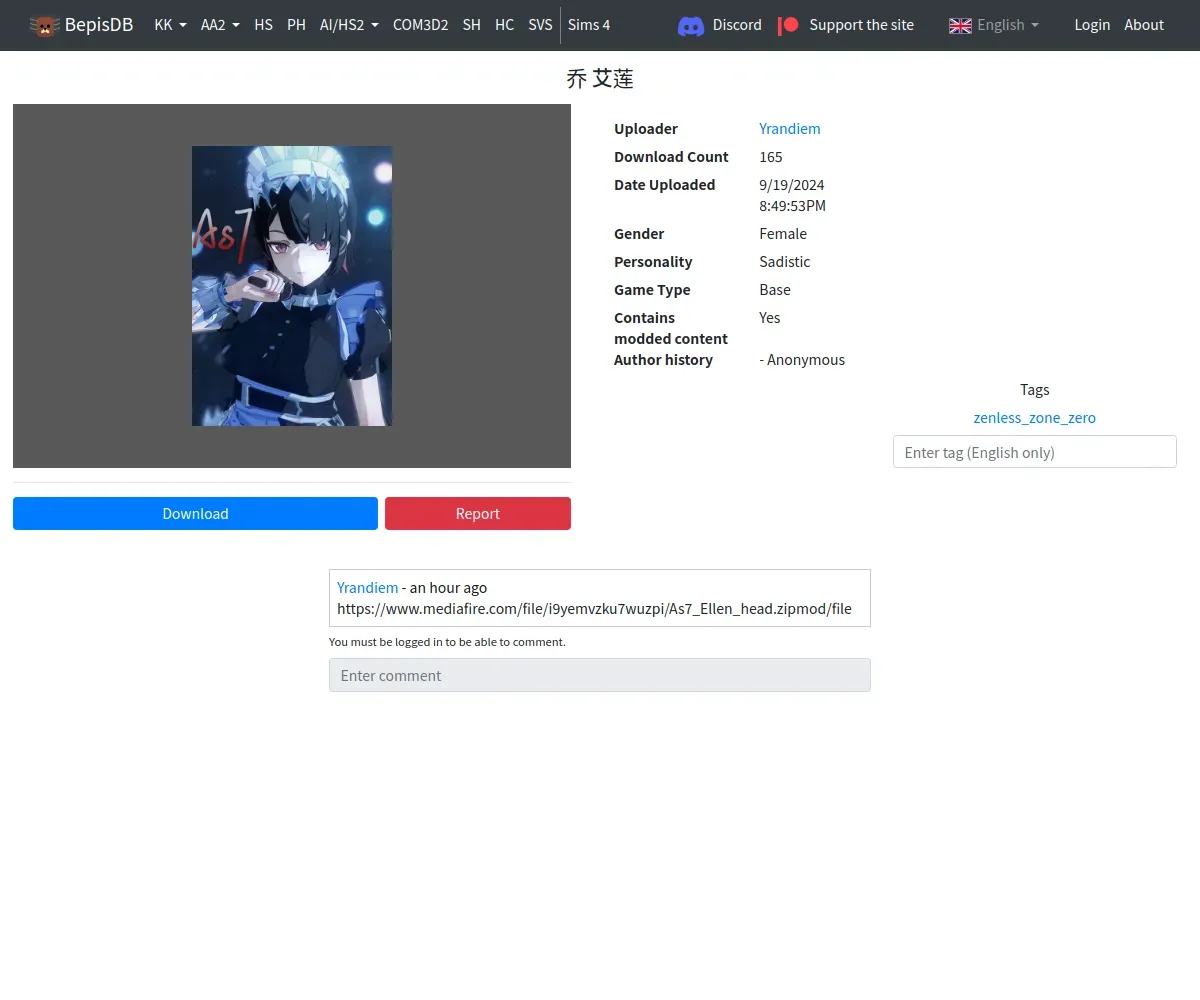This screenshot has height=1000, width=1200.
Task: Click the Discord logo icon
Action: tap(691, 26)
